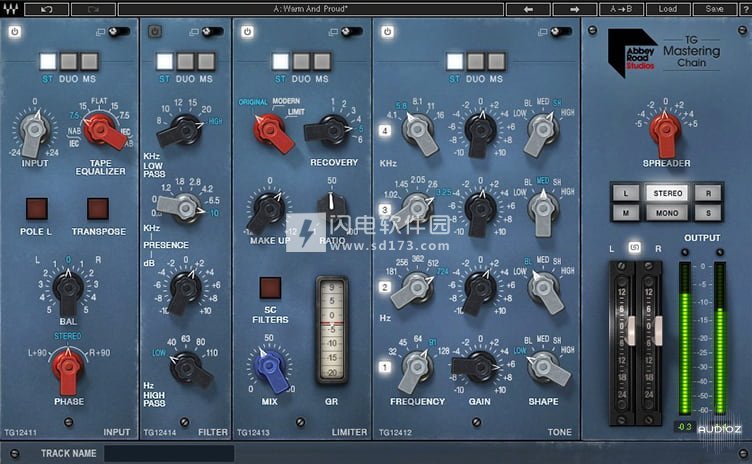Select MS mode on Input module
Image resolution: width=752 pixels, height=464 pixels.
[89, 62]
